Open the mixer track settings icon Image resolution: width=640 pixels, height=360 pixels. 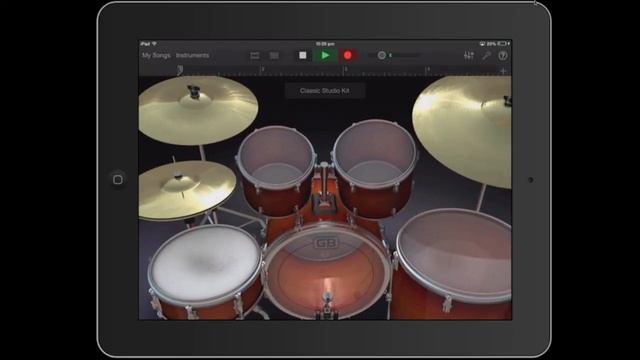click(469, 55)
